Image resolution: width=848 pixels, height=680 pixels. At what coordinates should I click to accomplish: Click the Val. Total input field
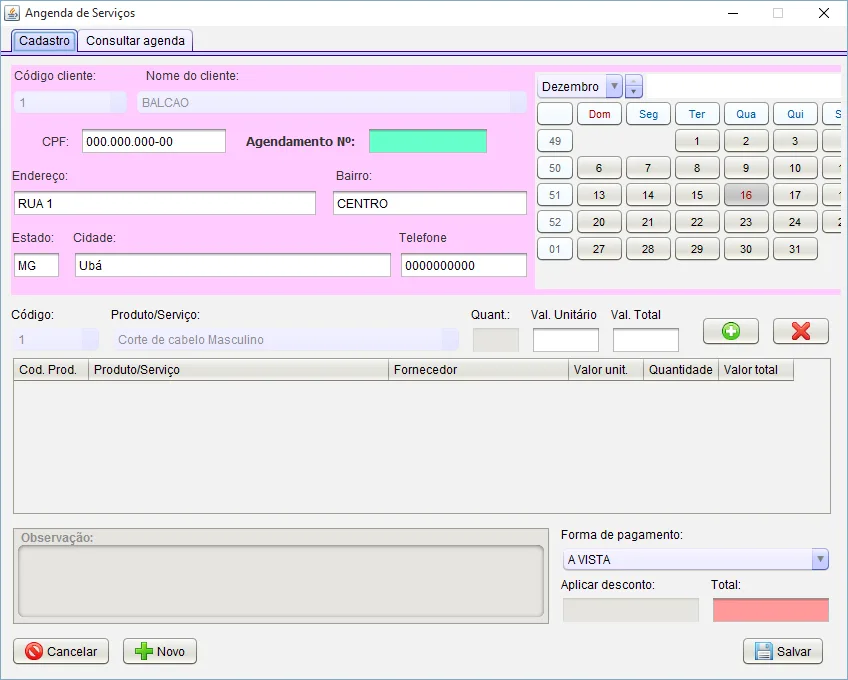click(646, 340)
